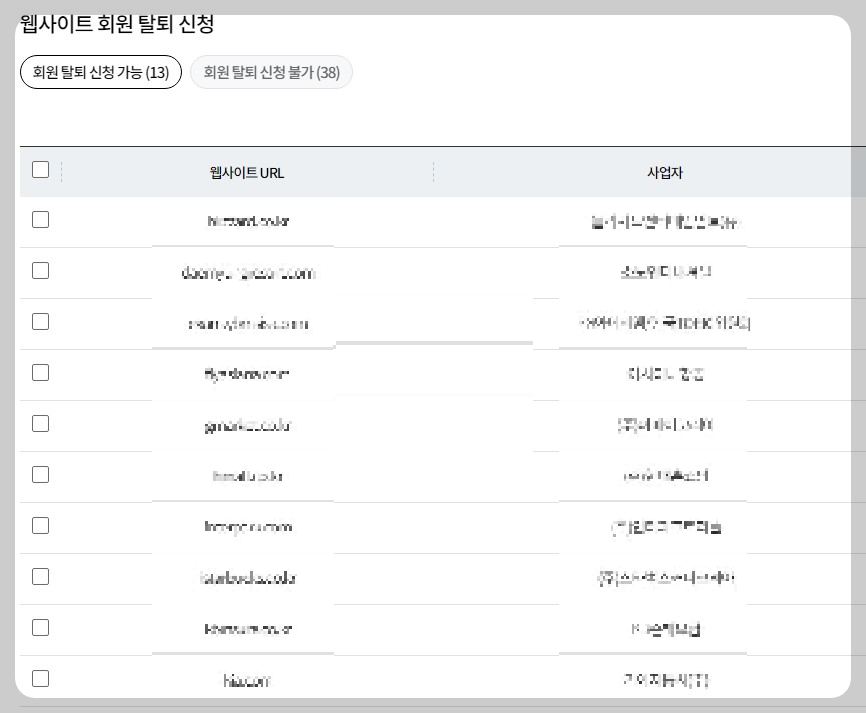This screenshot has height=713, width=866.
Task: Check the checkbox of the fourth website row
Action: pos(40,372)
